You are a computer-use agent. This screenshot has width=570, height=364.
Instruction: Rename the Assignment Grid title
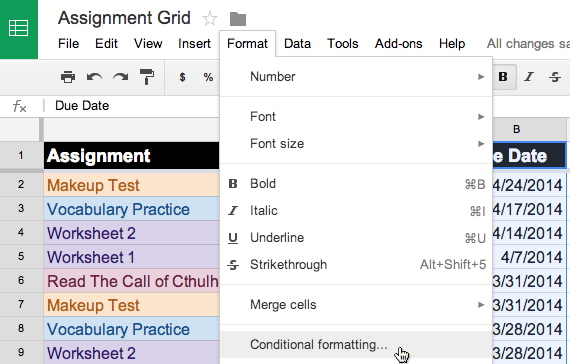click(124, 18)
